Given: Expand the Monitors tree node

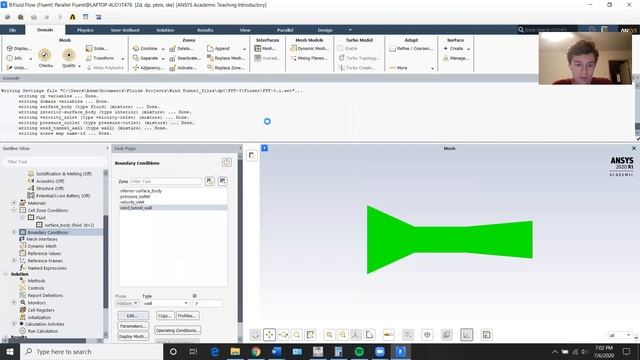Looking at the screenshot, I should (x=14, y=302).
